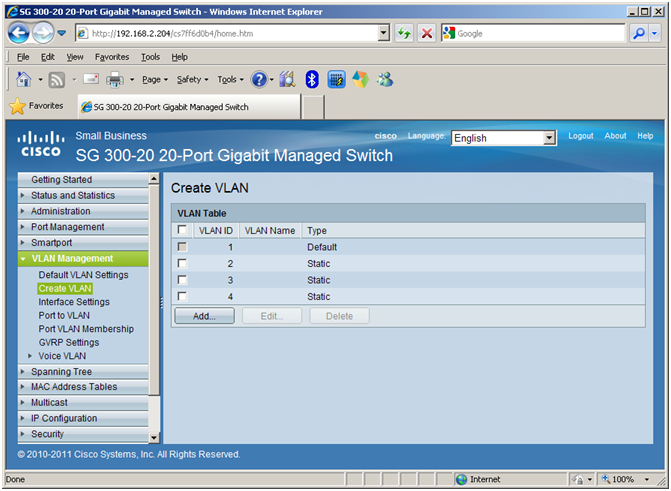671x491 pixels.
Task: Click the Google search provider icon
Action: tap(449, 33)
